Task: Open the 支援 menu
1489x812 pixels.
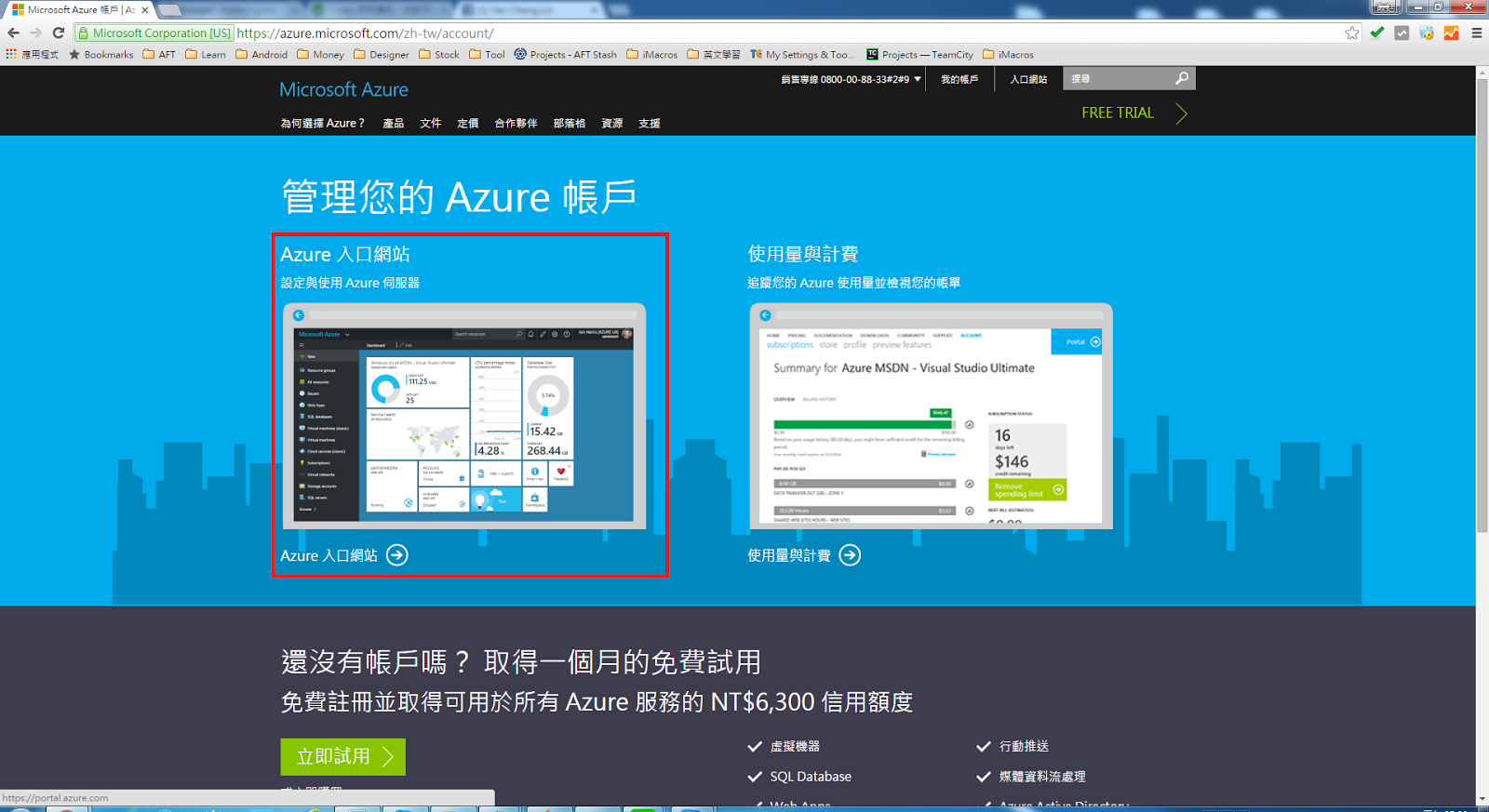Action: pyautogui.click(x=650, y=123)
